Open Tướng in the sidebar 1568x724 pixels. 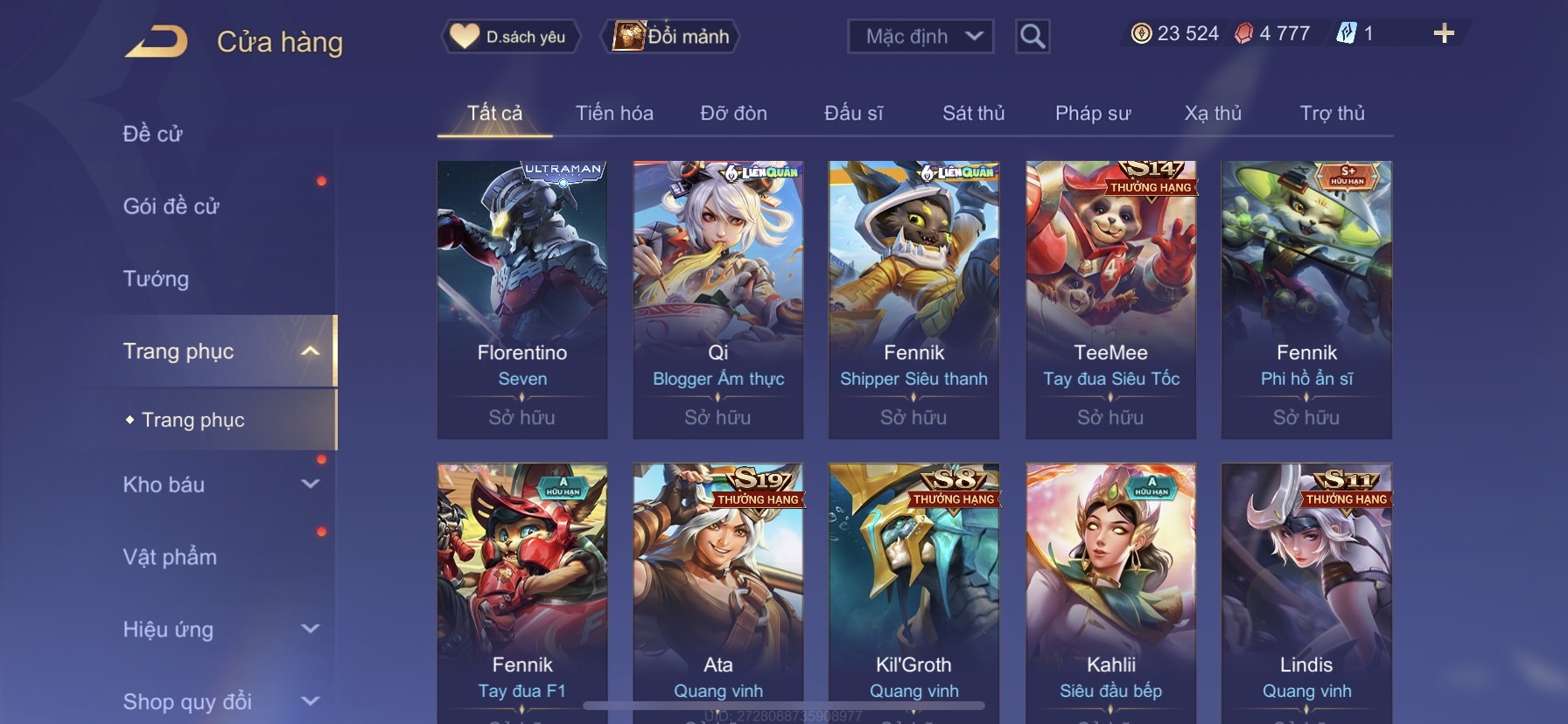point(156,278)
